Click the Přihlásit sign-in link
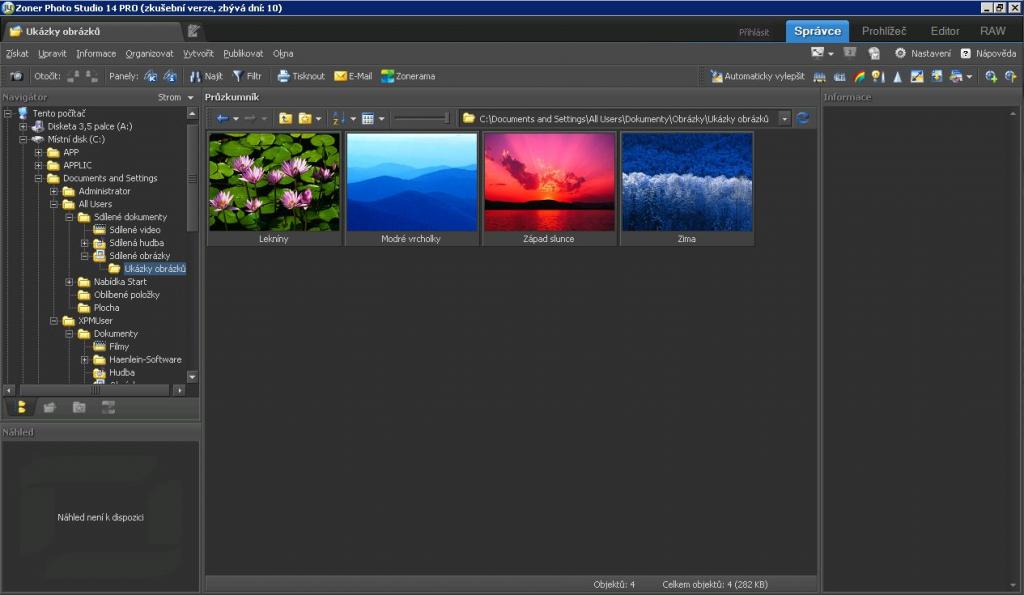 click(754, 32)
